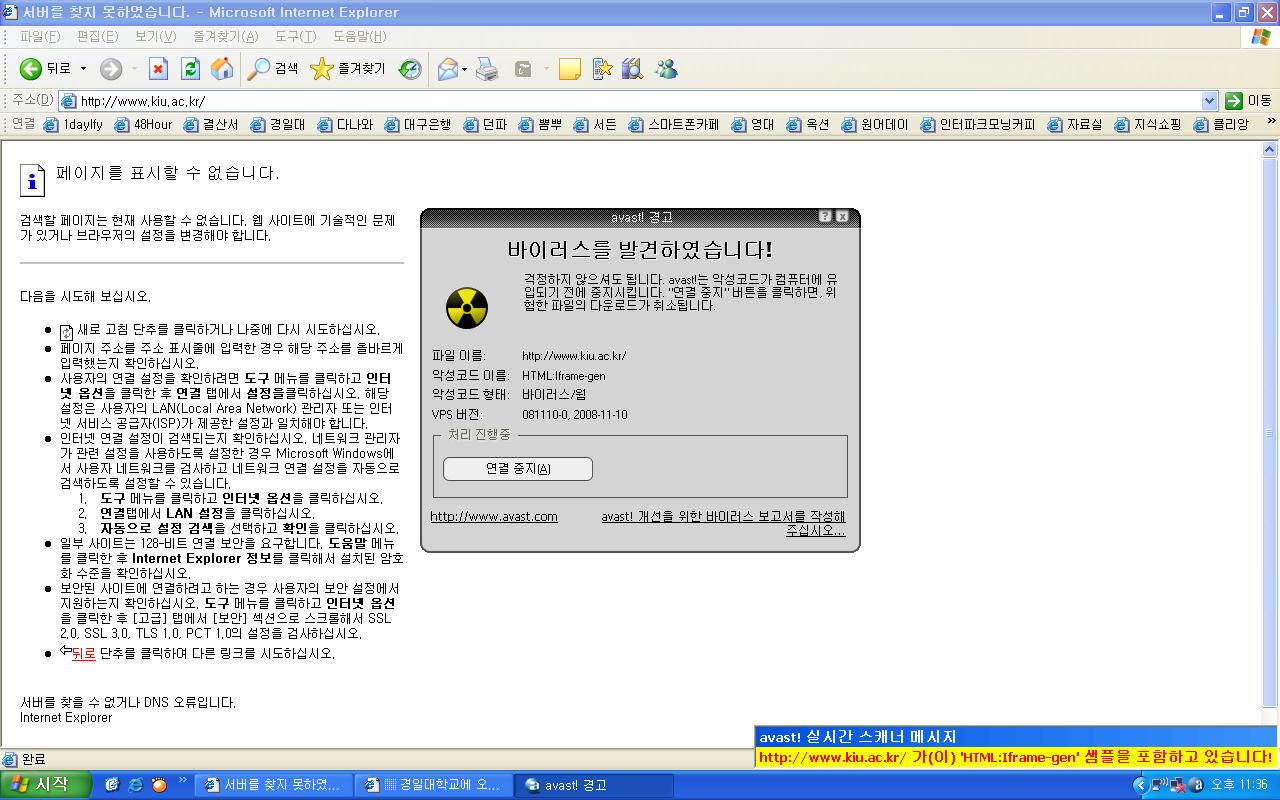The image size is (1280, 800).
Task: Open the 48Hour links bar bookmark
Action: click(143, 125)
